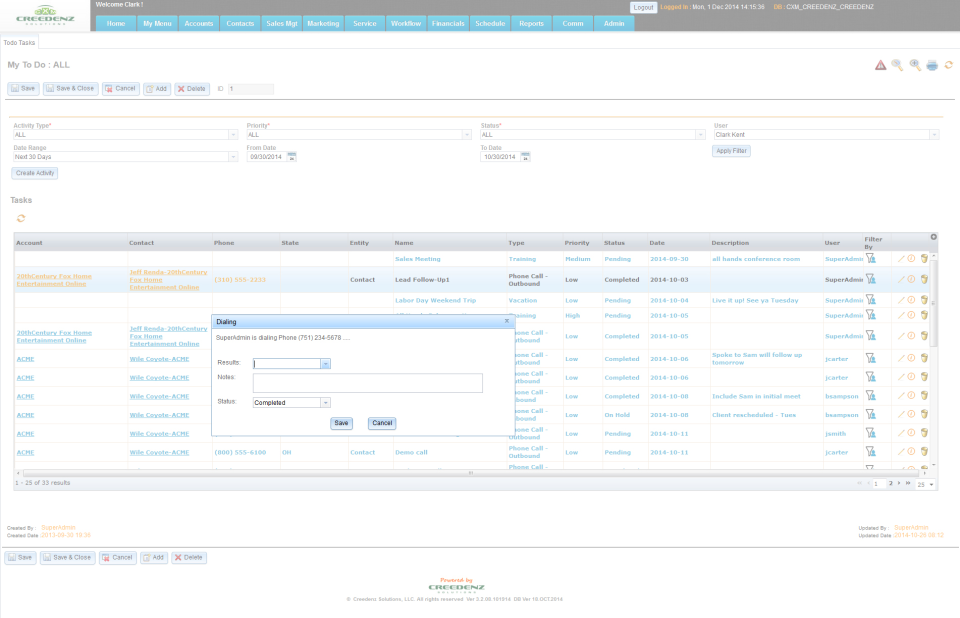Open the Home menu
Viewport: 960px width, 618px height.
coord(116,23)
